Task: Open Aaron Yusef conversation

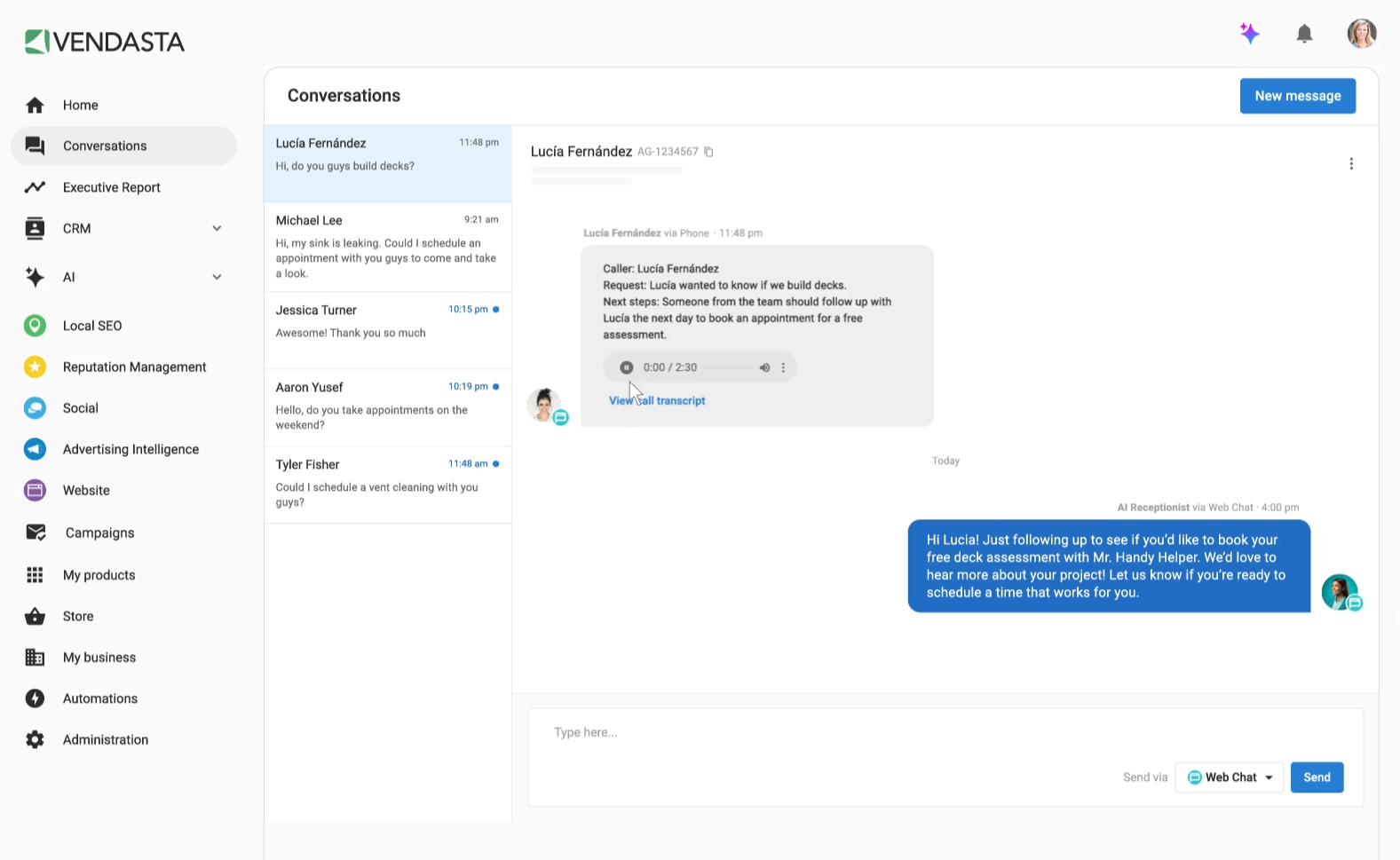Action: click(388, 408)
